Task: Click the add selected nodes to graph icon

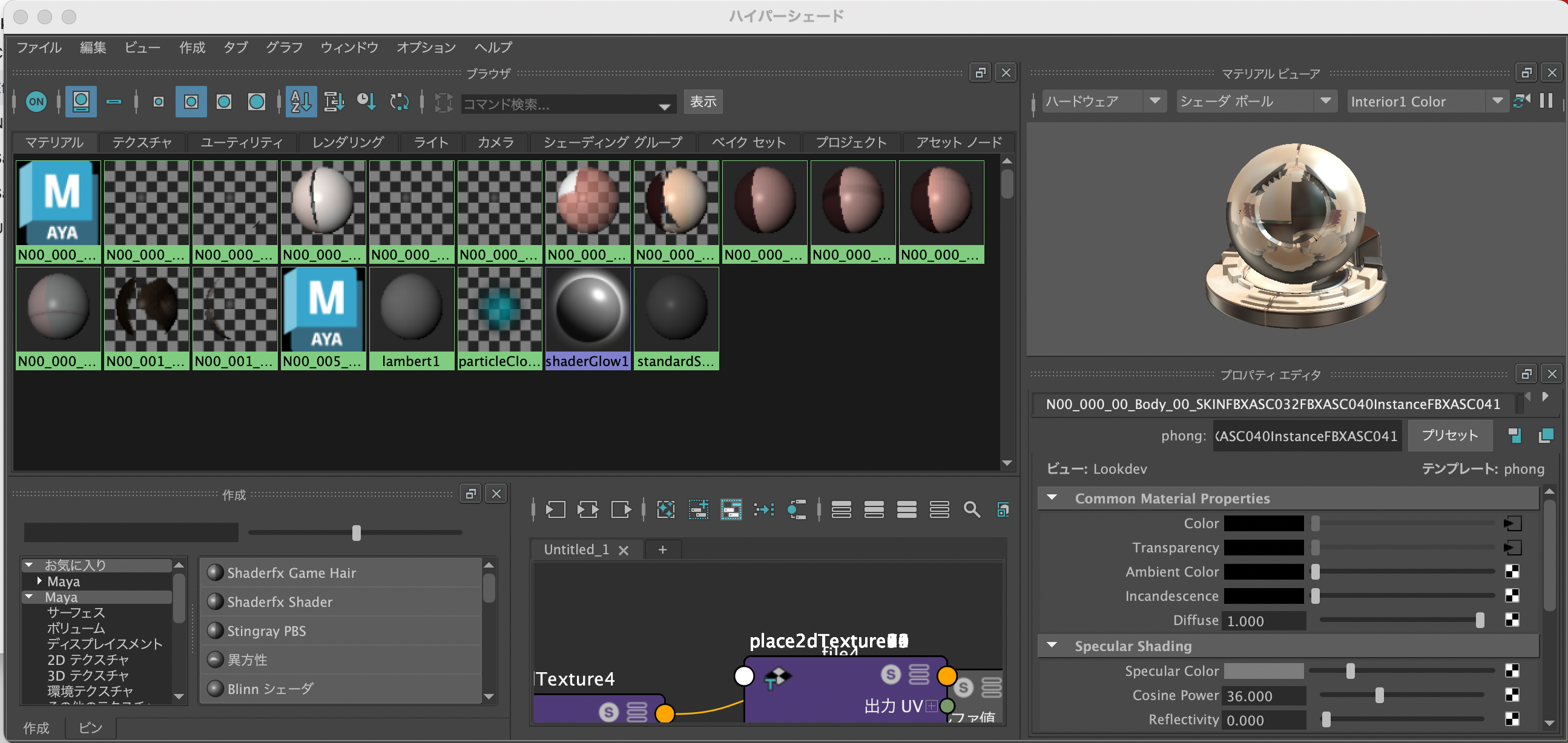Action: click(x=699, y=510)
